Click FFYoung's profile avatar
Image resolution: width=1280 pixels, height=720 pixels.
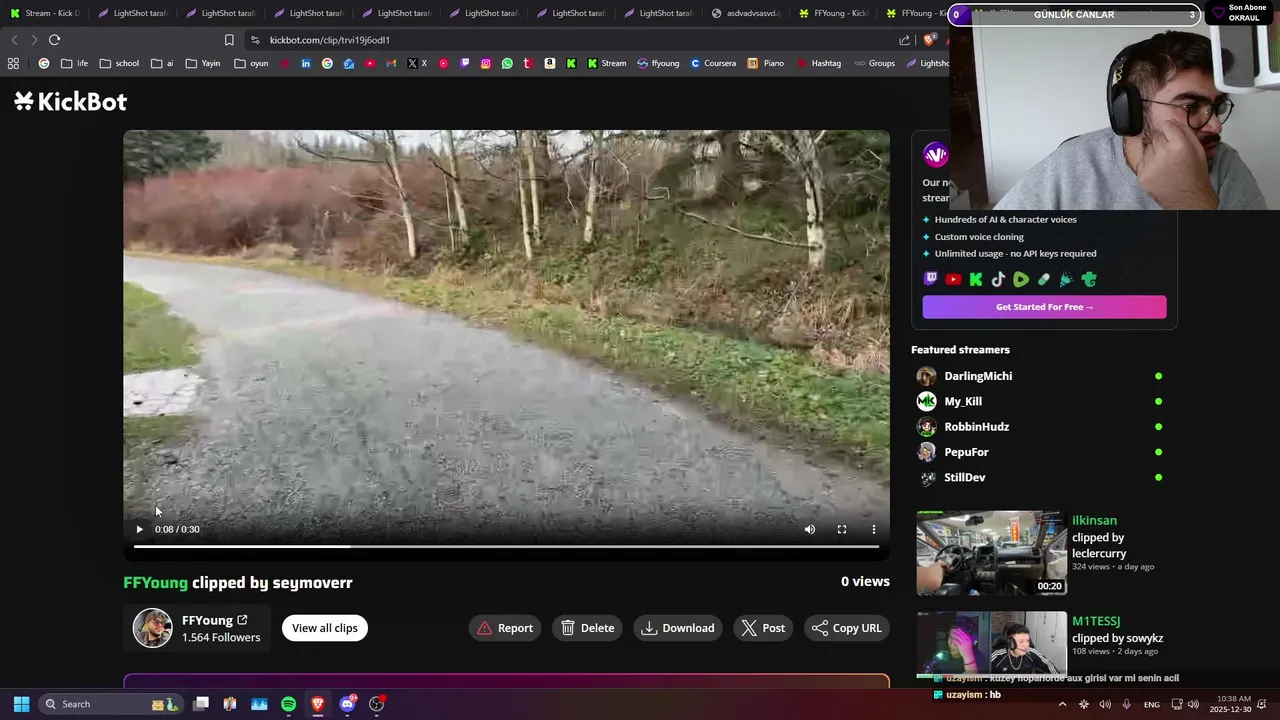coord(153,628)
